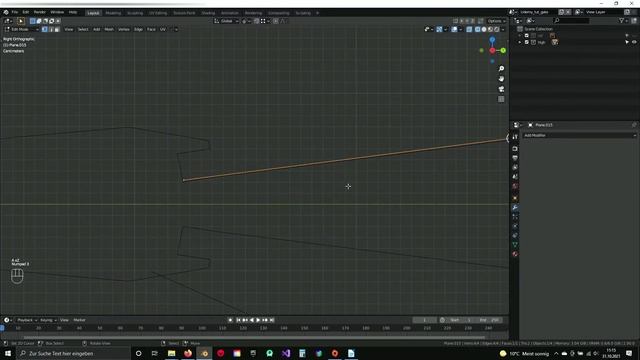Open the File menu
Image resolution: width=640 pixels, height=360 pixels.
[x=15, y=12]
